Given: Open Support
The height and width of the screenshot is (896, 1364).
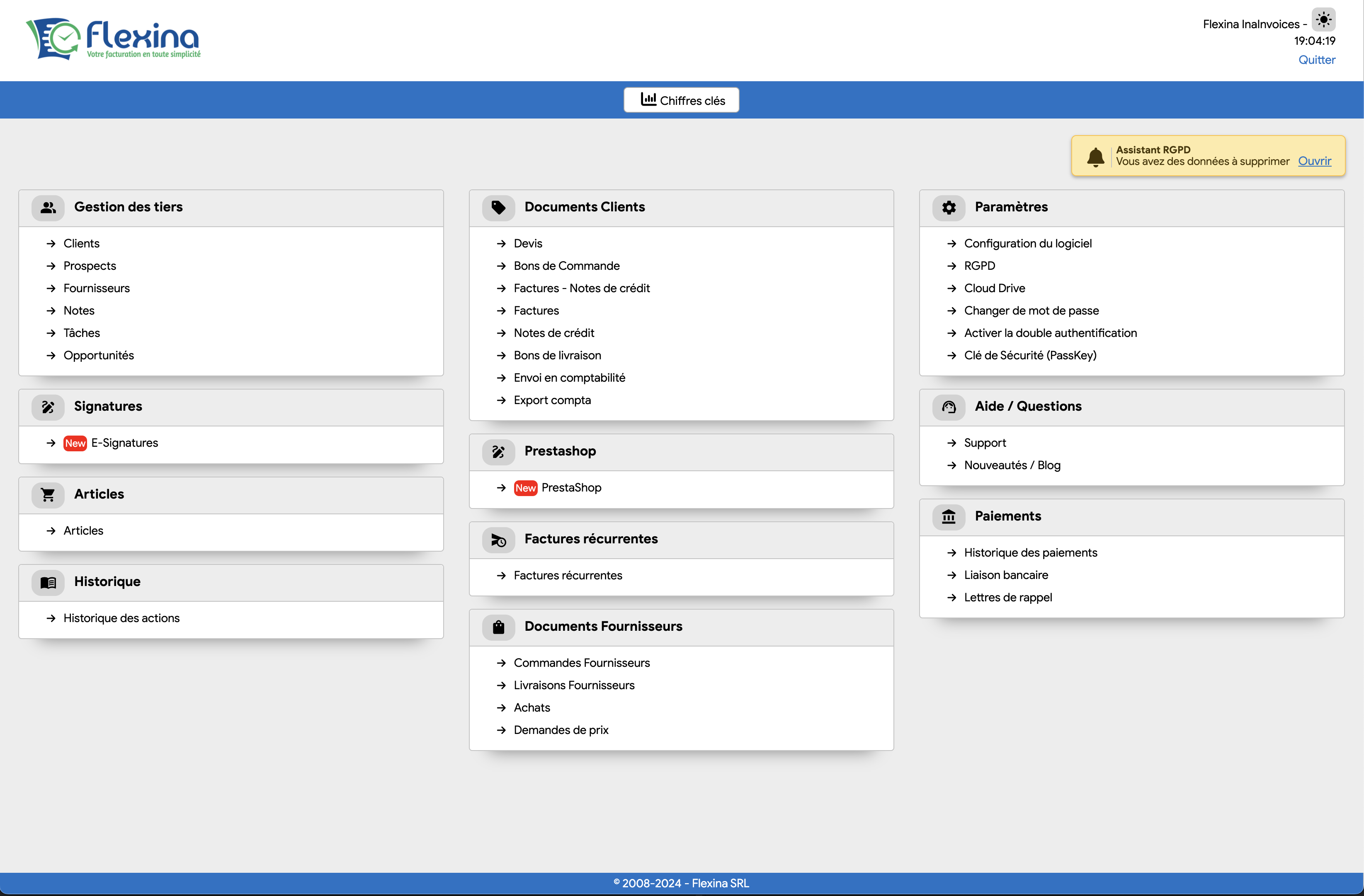Looking at the screenshot, I should pyautogui.click(x=985, y=443).
